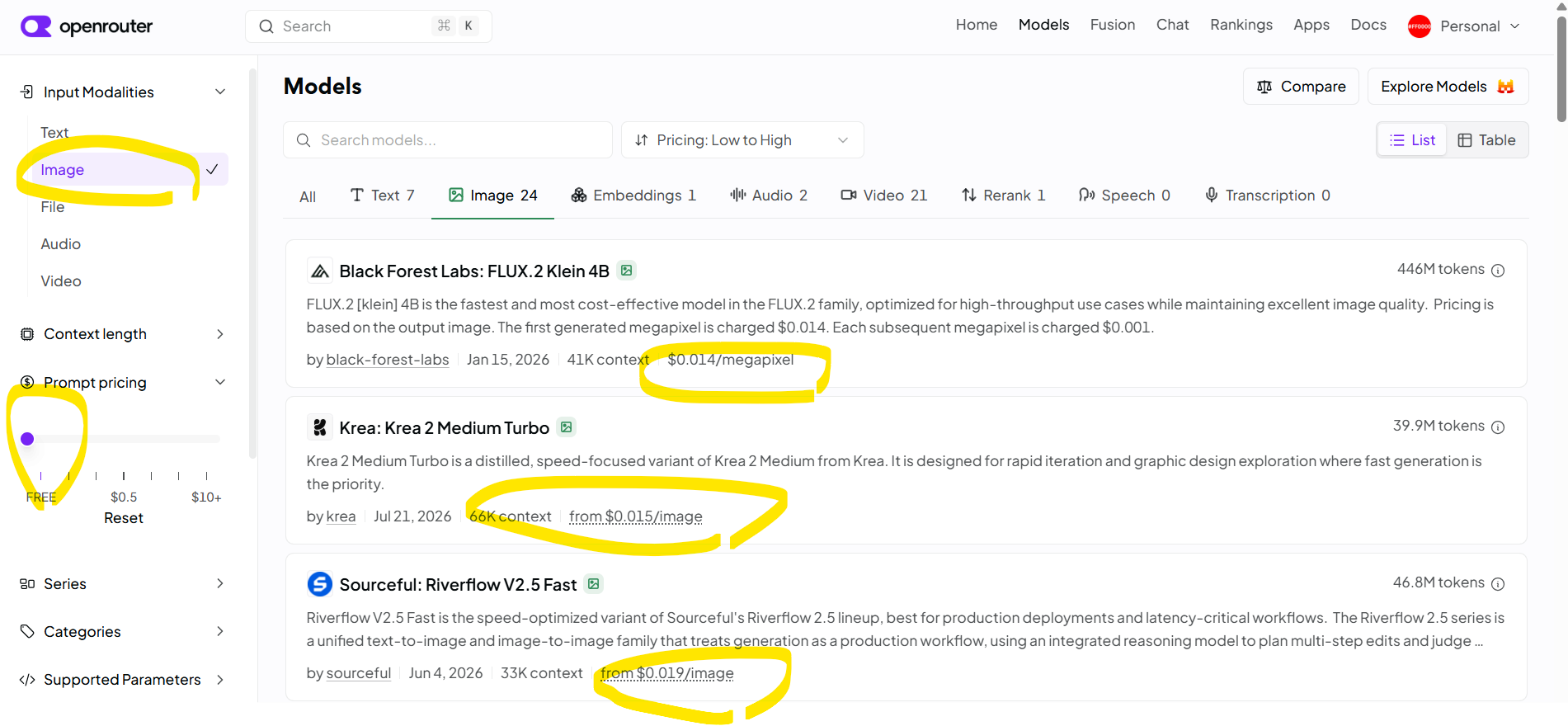
Task: Click the Sourceful model logo icon
Action: [x=320, y=584]
